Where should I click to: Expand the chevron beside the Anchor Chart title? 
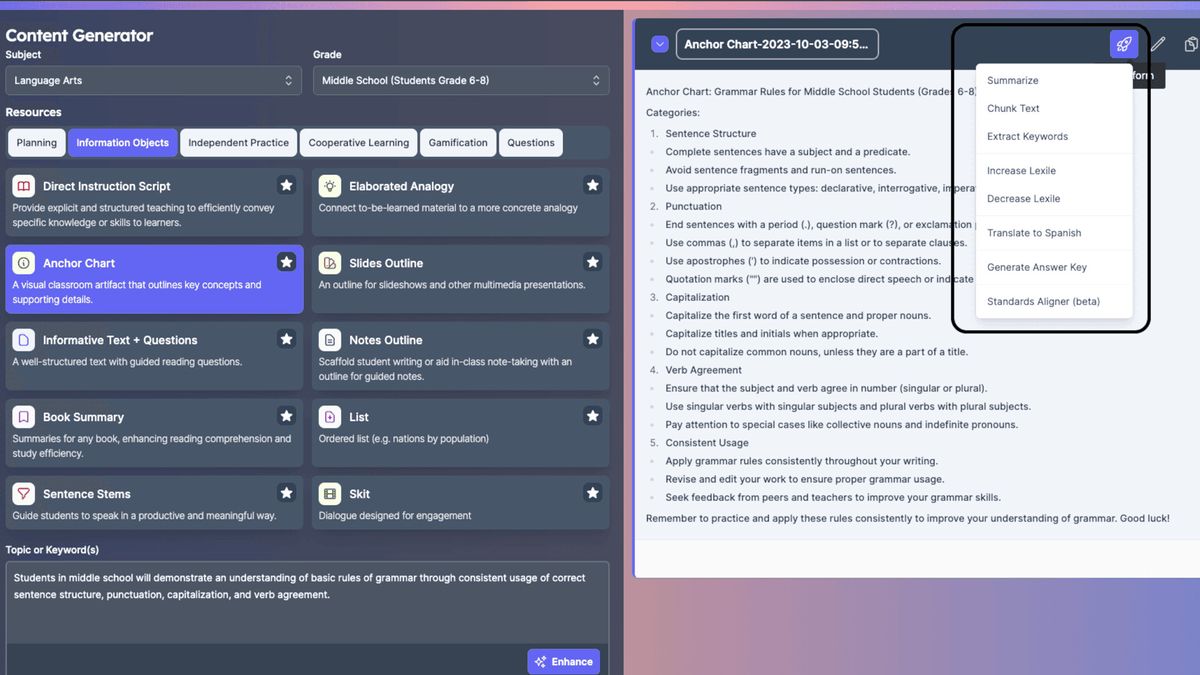[x=658, y=43]
